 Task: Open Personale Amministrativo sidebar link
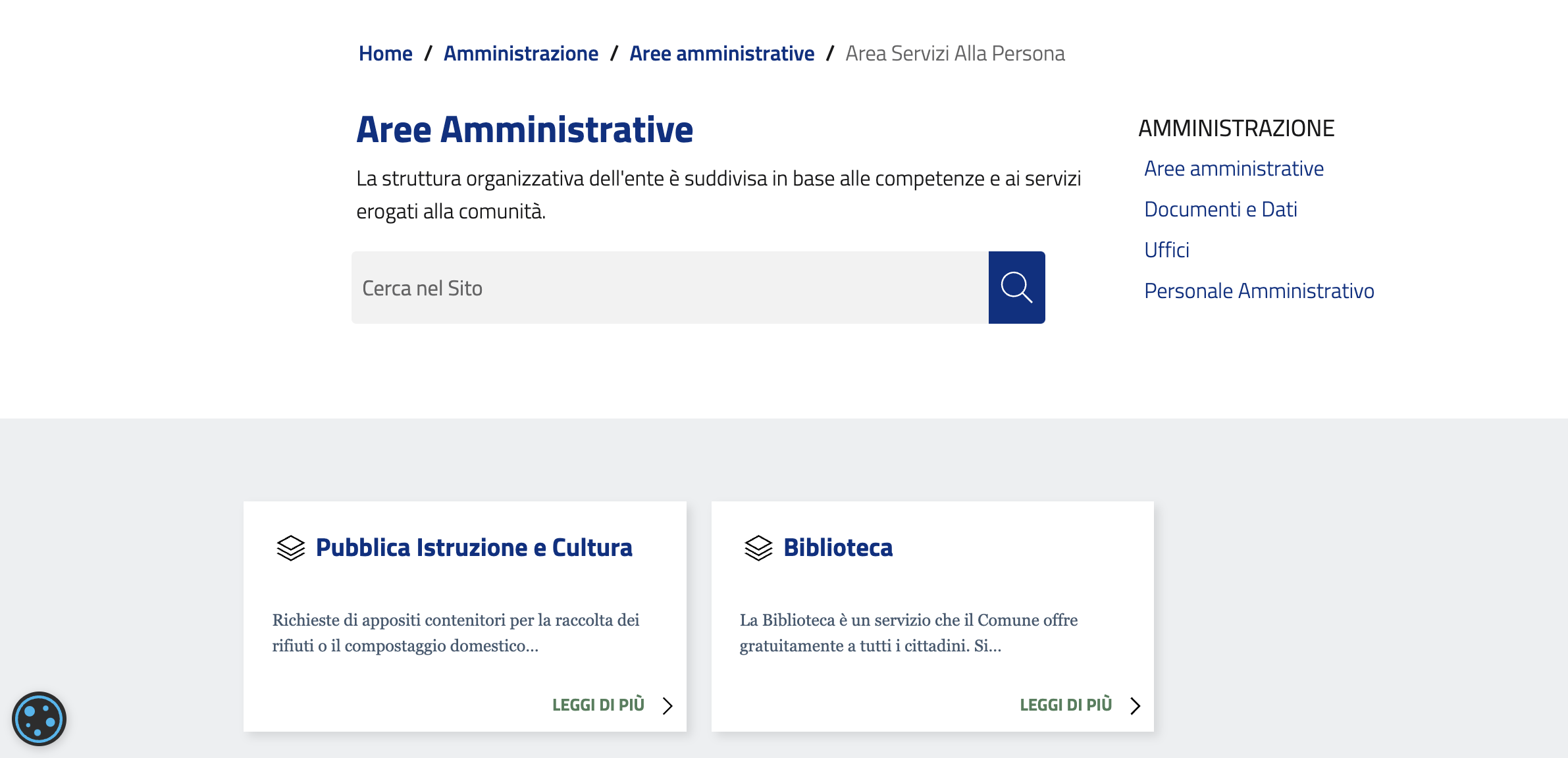pos(1259,291)
